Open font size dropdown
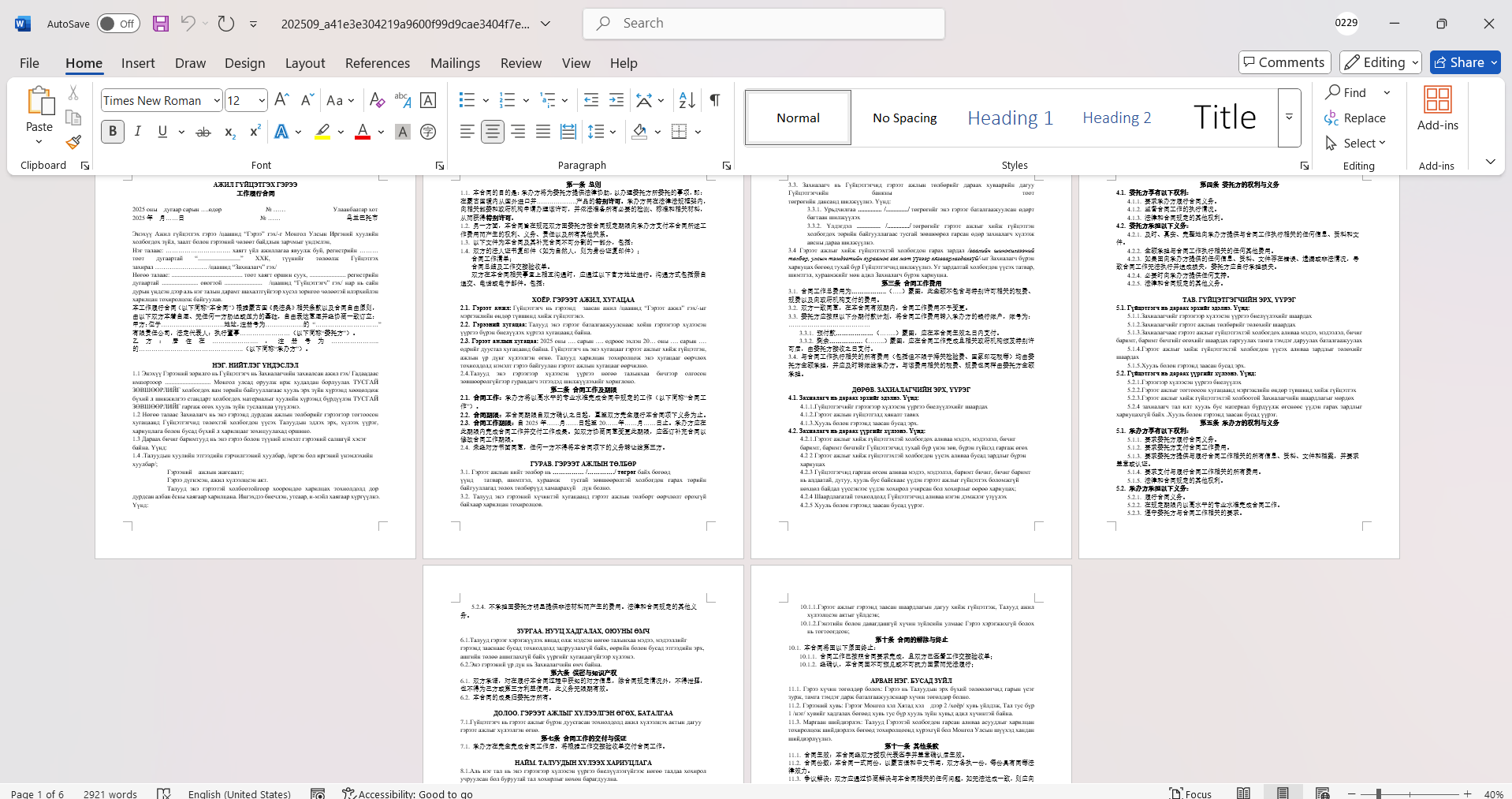 pos(262,100)
